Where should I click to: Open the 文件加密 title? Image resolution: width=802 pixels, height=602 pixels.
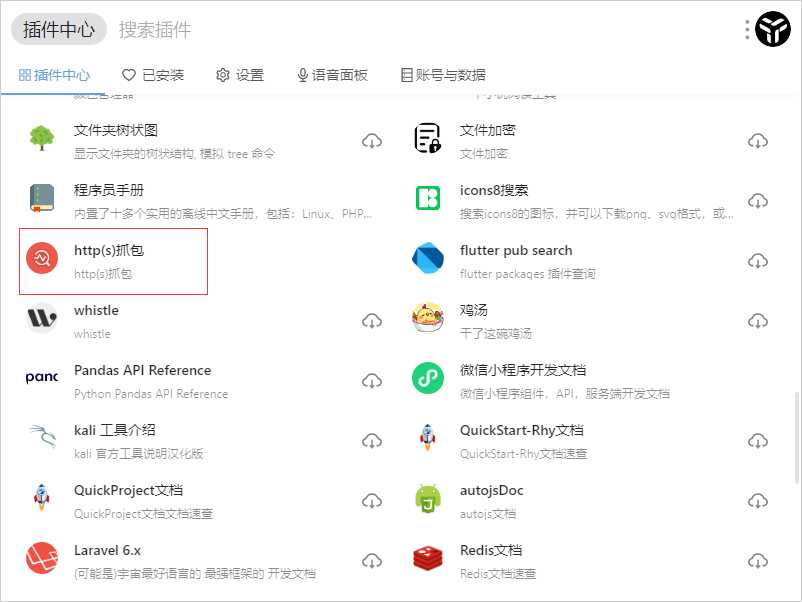(487, 130)
